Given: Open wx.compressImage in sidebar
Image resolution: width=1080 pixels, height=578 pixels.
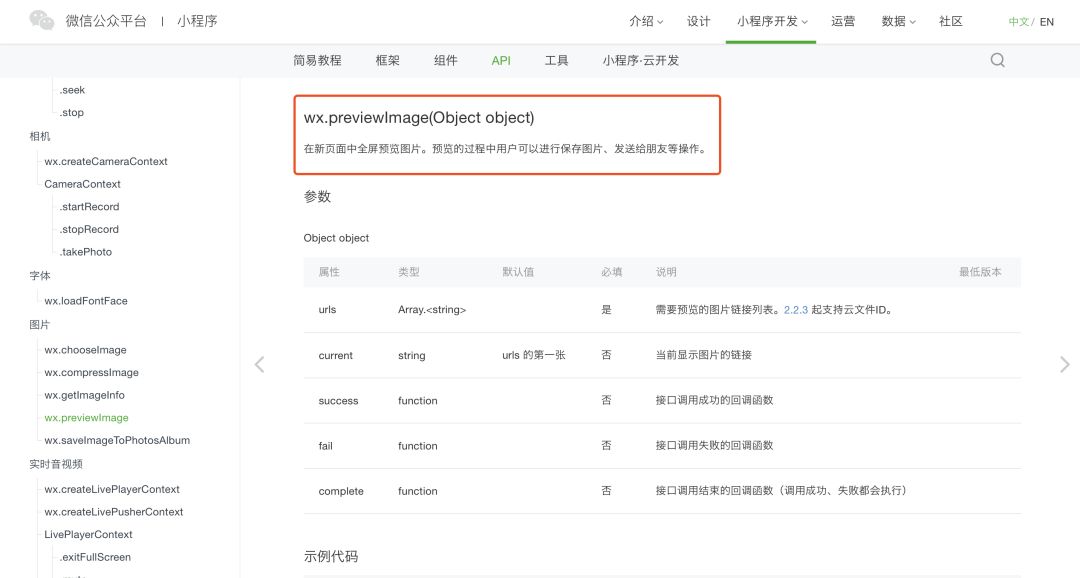Looking at the screenshot, I should coord(92,373).
